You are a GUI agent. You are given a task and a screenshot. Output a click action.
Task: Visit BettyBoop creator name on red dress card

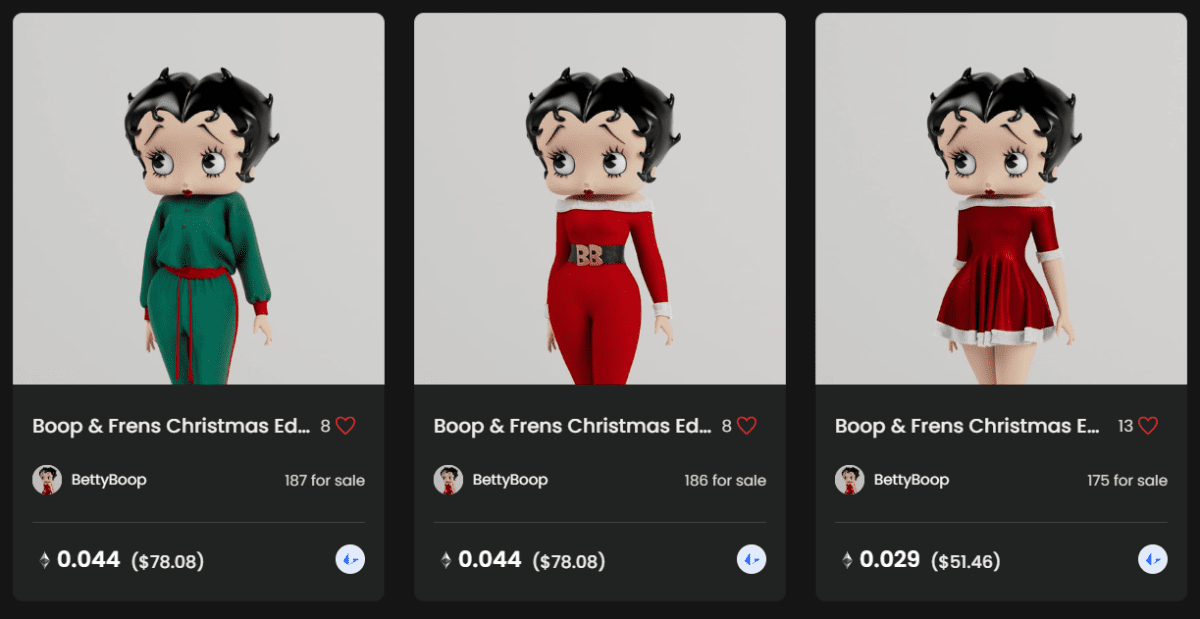[911, 480]
